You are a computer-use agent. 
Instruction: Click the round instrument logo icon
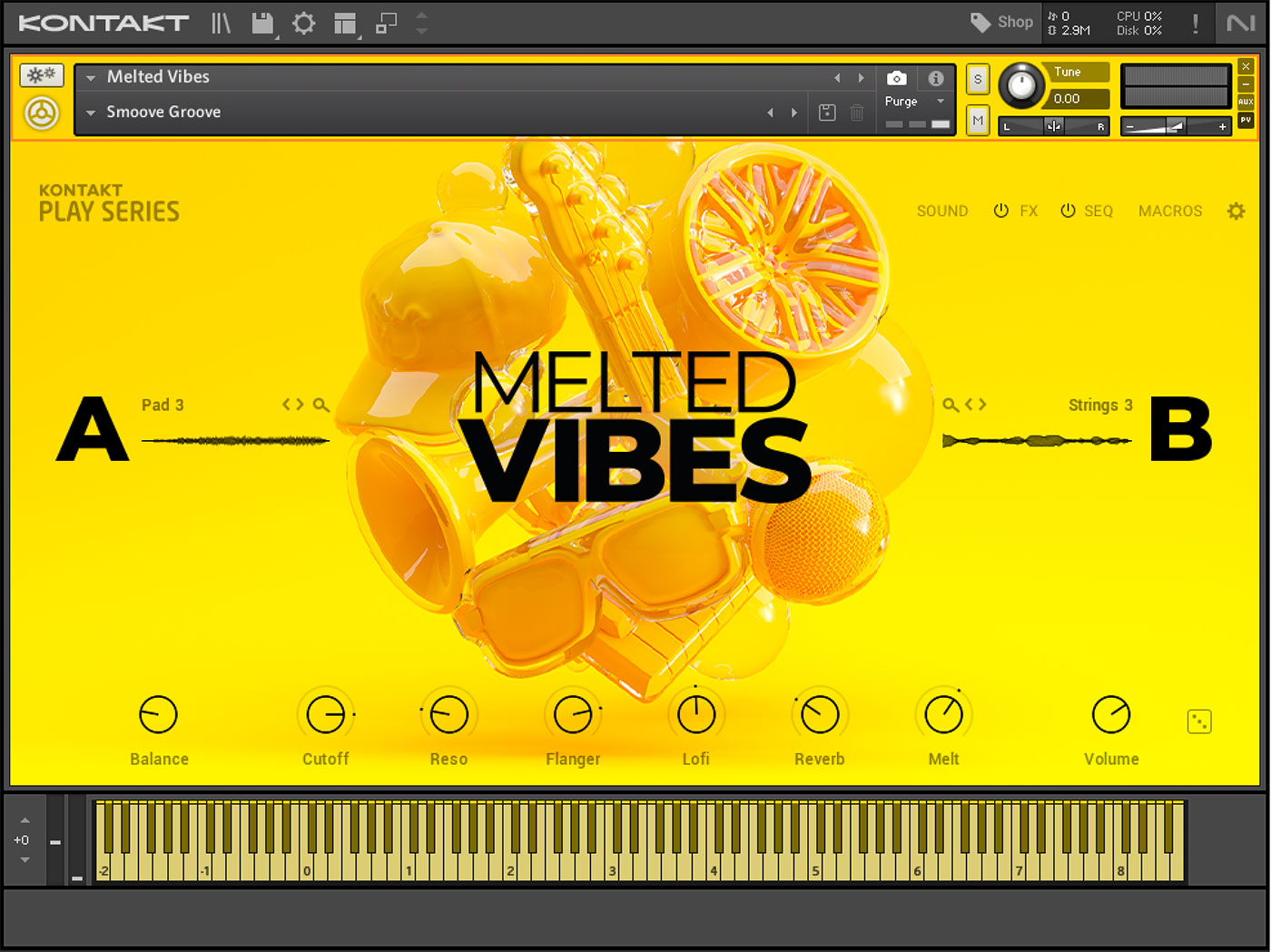[42, 113]
